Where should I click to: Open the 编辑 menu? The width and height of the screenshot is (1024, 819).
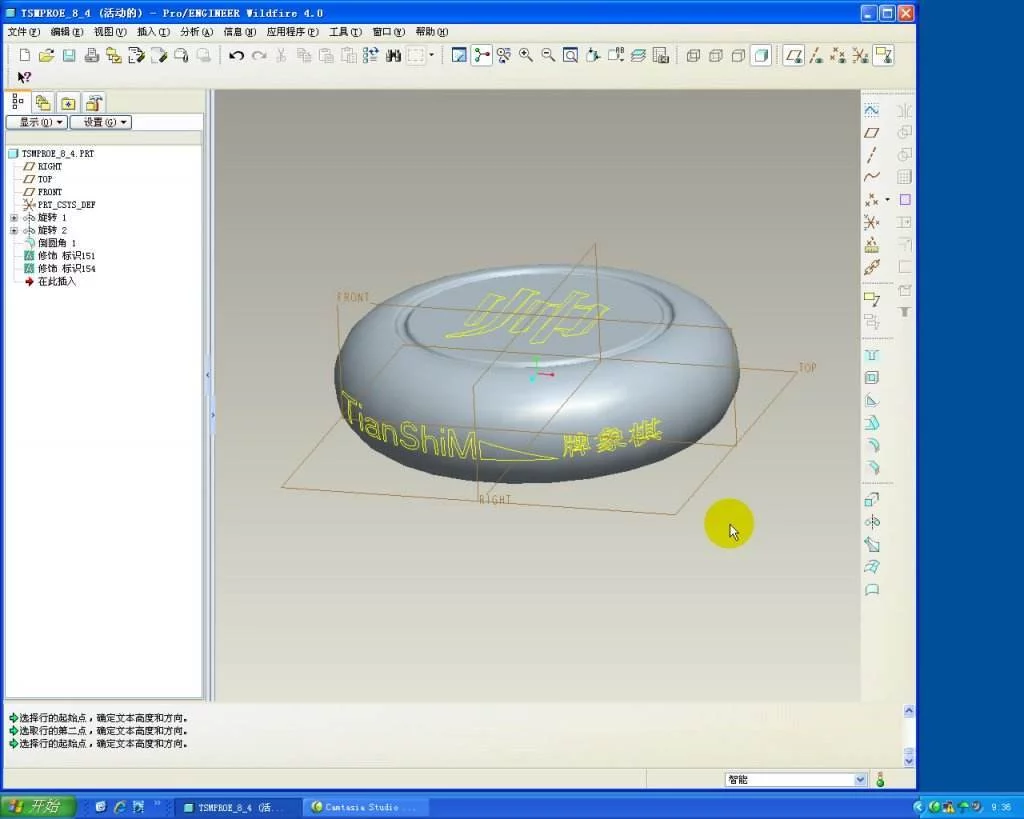pos(67,32)
